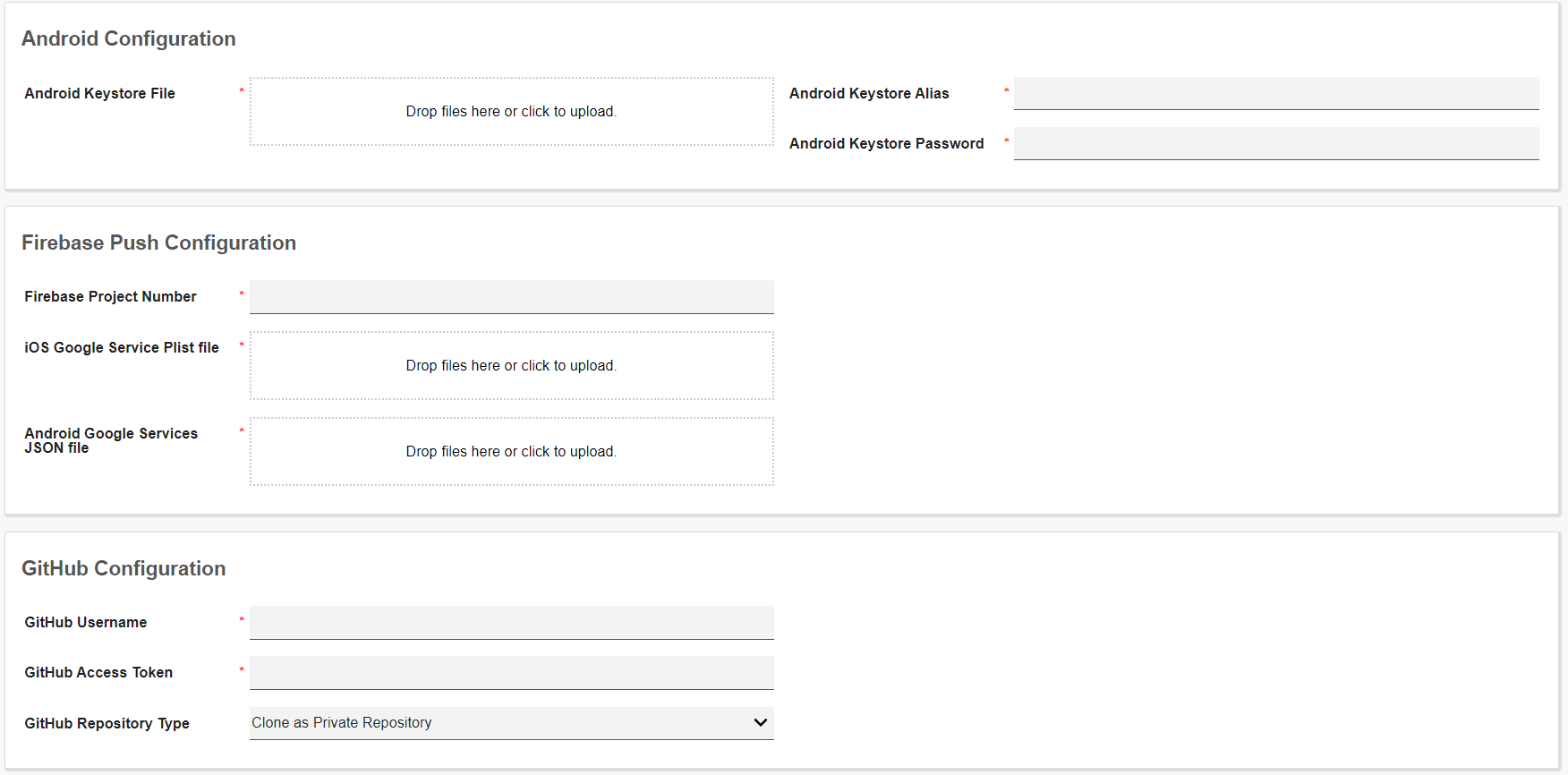Upload file to Android Keystore File dropzone
The width and height of the screenshot is (1568, 775).
click(511, 111)
